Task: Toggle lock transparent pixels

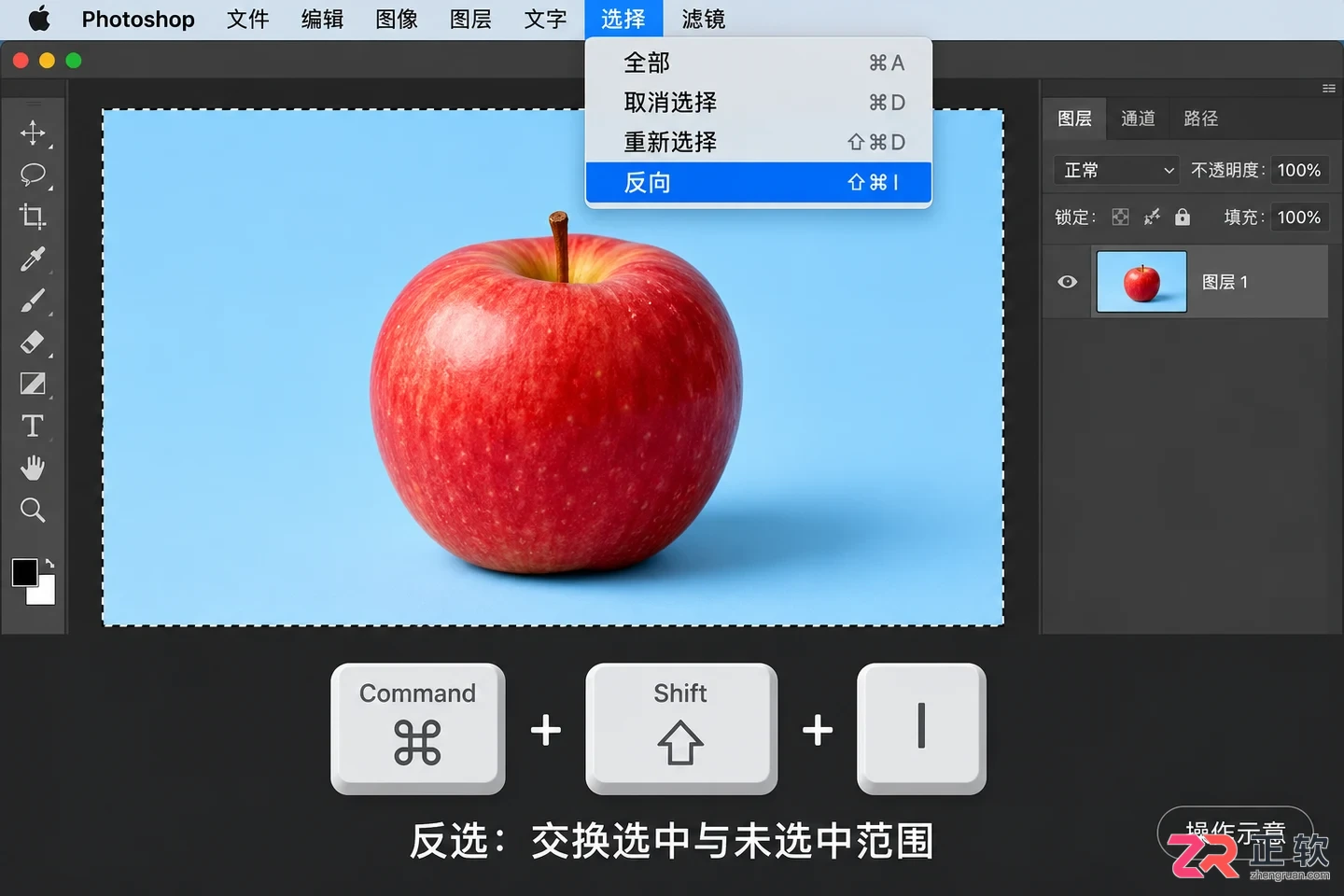Action: coord(1120,217)
